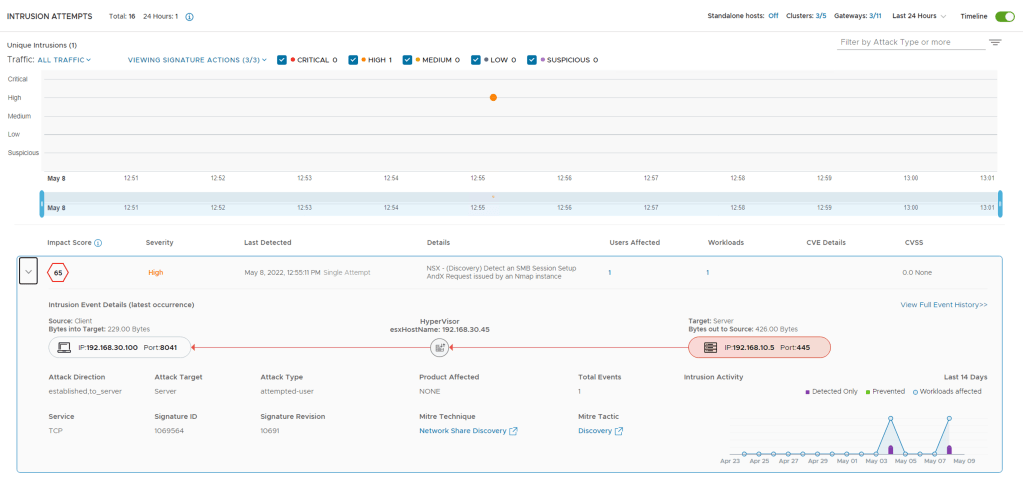Click the info icon next to 24 Hours
The image size is (1023, 486).
(x=190, y=17)
